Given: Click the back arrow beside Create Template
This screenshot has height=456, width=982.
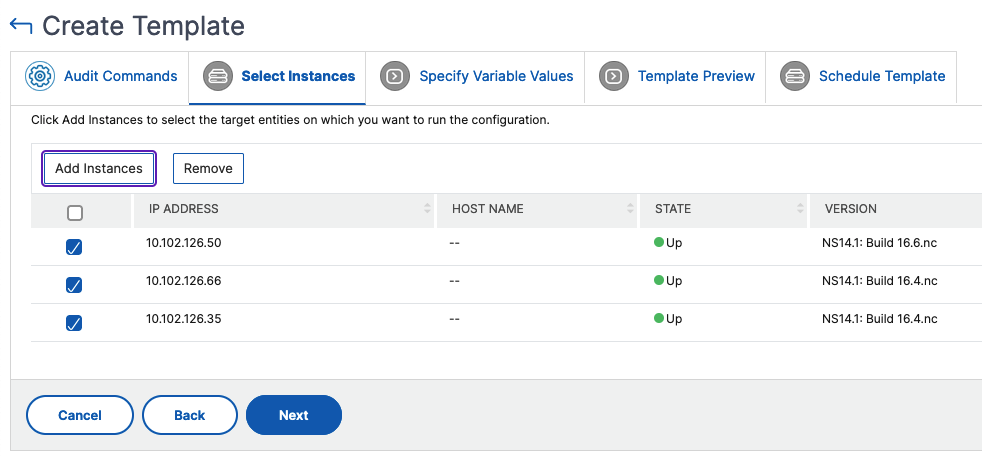Looking at the screenshot, I should tap(21, 26).
